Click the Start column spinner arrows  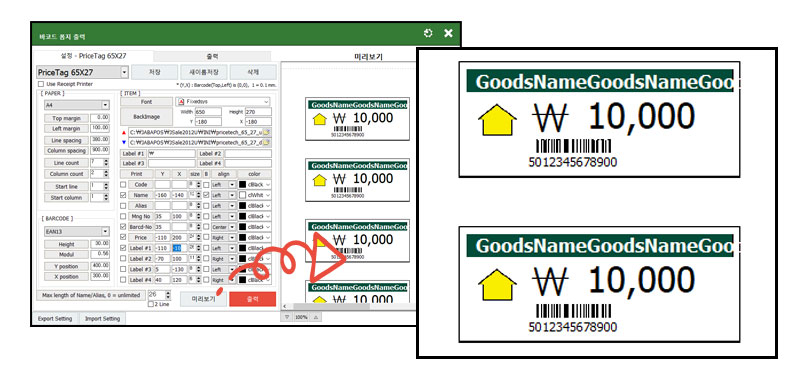coord(106,197)
